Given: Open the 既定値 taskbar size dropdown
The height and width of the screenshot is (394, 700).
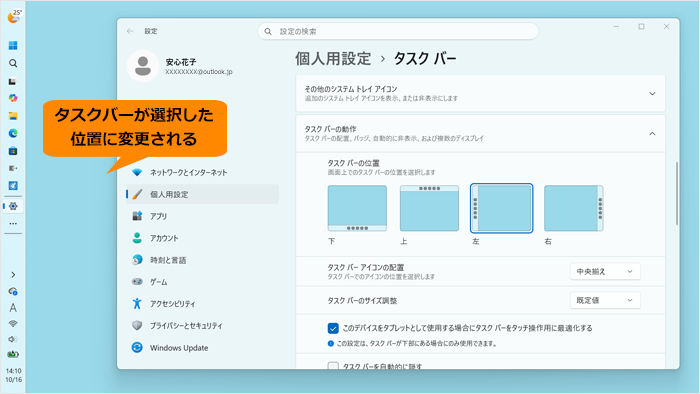Looking at the screenshot, I should pyautogui.click(x=605, y=300).
